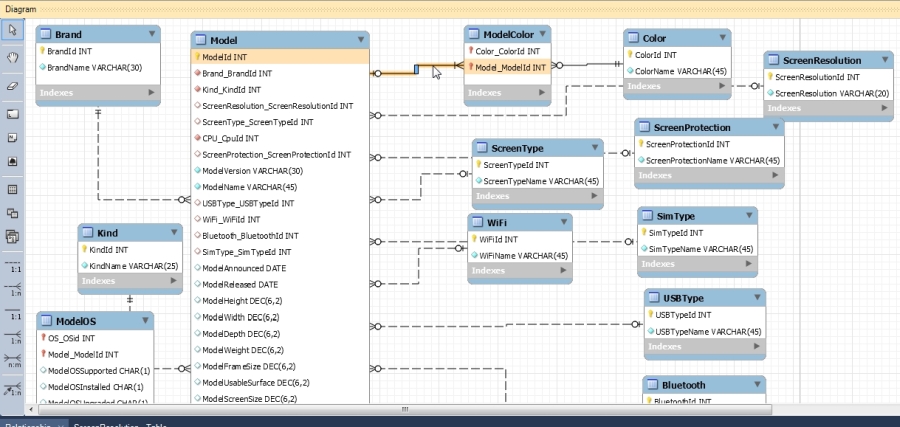
Task: Collapse the Brand table with its arrow
Action: click(152, 34)
